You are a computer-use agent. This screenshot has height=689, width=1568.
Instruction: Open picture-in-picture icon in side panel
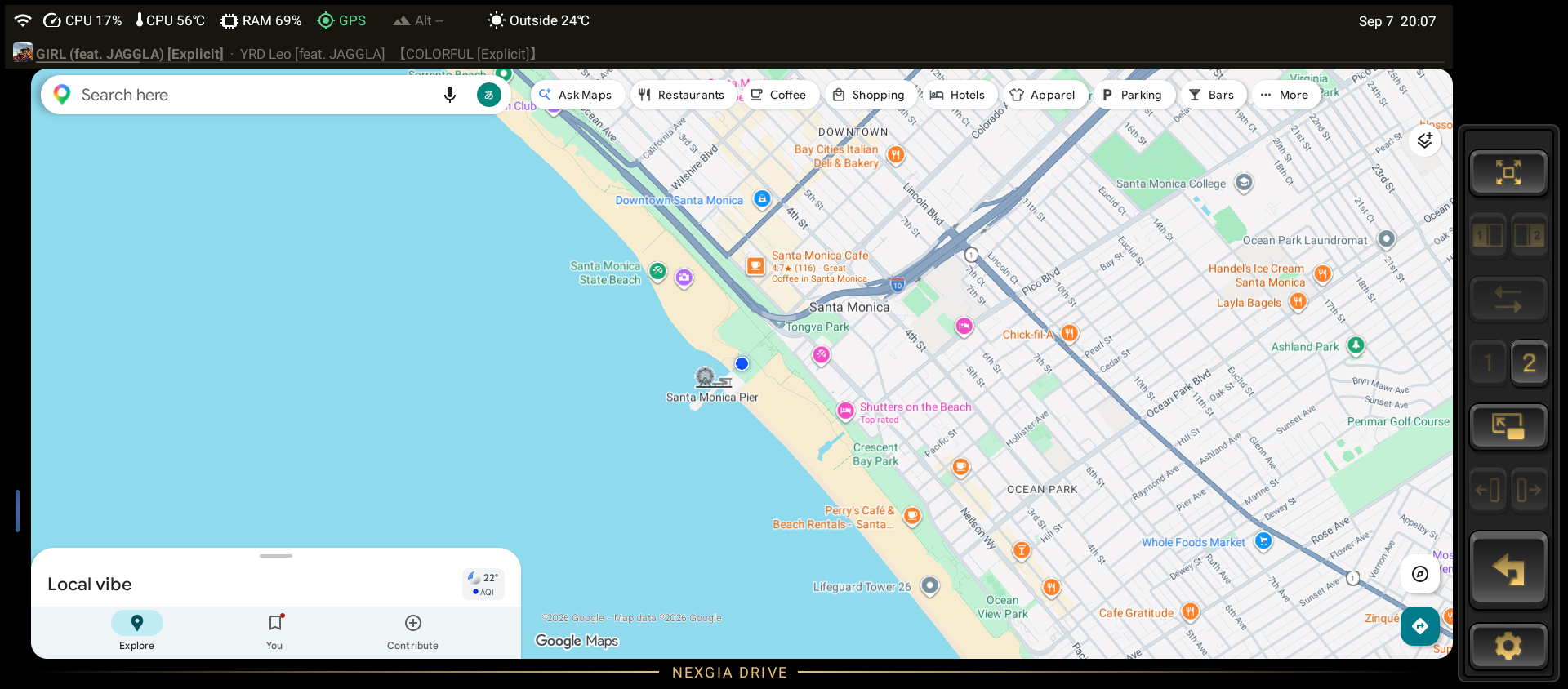[1508, 426]
